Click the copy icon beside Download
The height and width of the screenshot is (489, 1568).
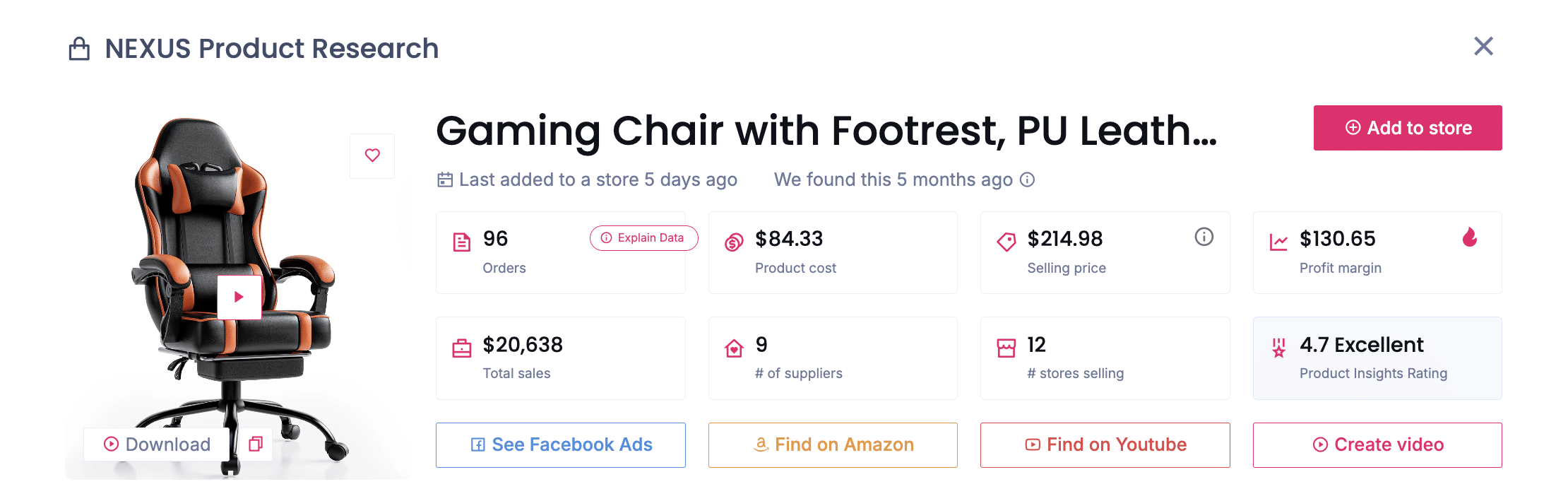pos(256,444)
